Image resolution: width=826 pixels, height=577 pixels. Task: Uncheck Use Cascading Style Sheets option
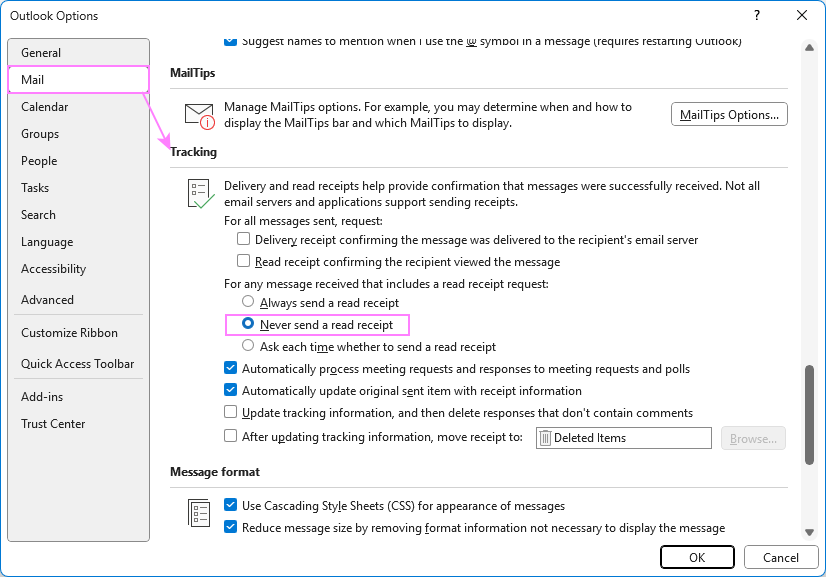(x=230, y=505)
